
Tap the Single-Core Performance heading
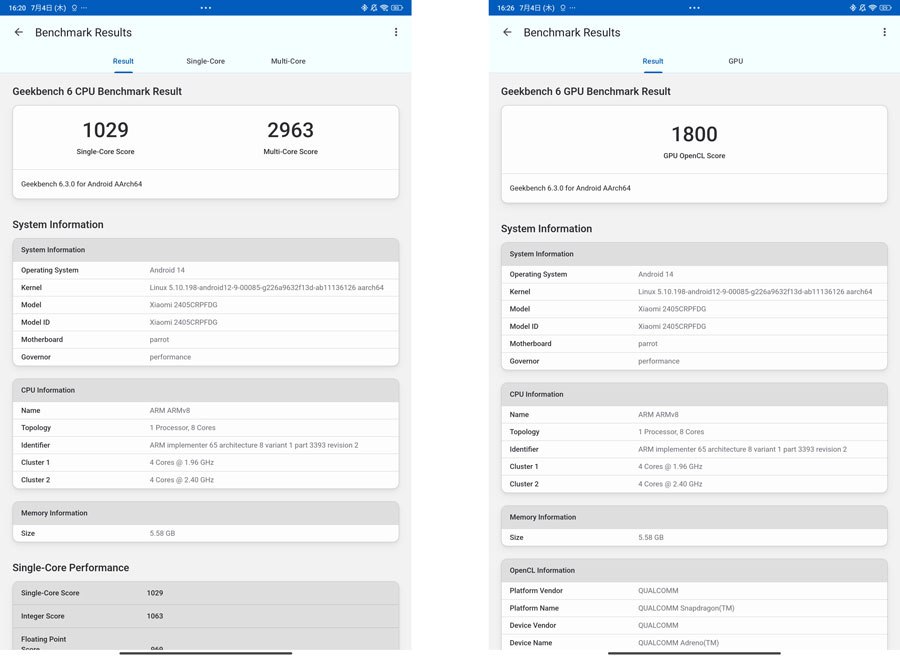point(71,568)
